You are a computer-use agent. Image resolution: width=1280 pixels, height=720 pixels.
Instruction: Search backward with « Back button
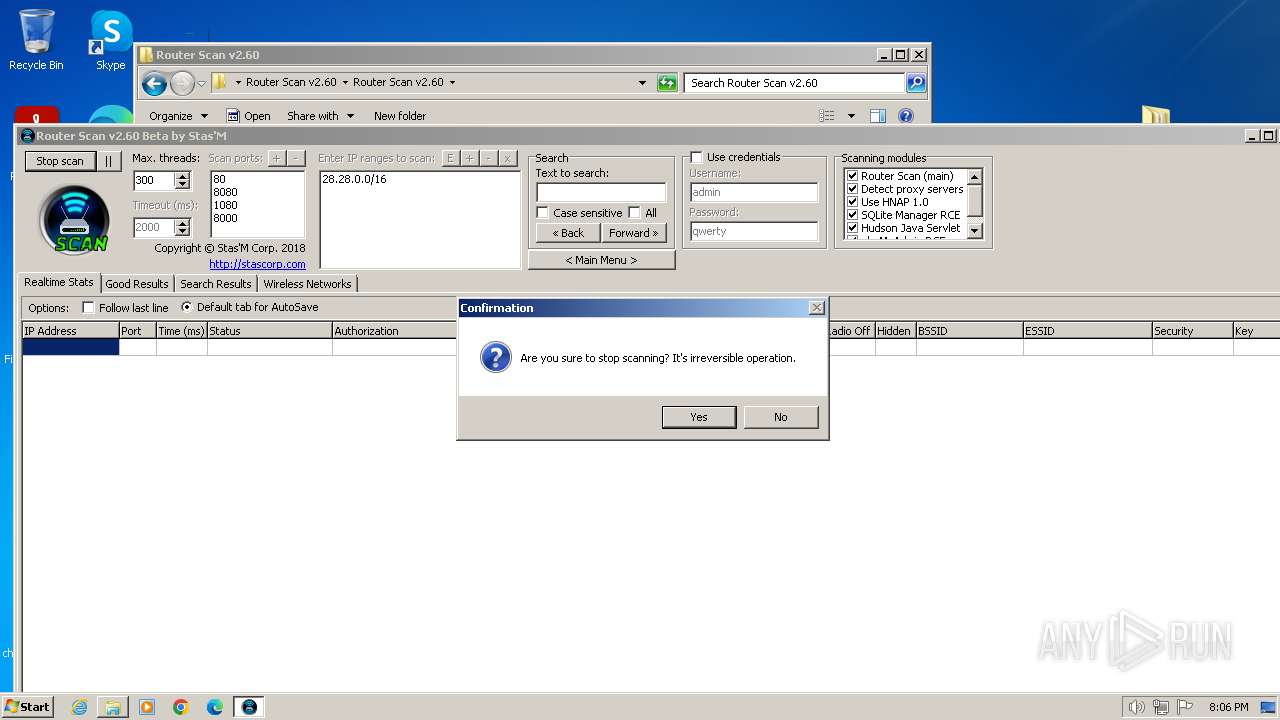(x=568, y=233)
